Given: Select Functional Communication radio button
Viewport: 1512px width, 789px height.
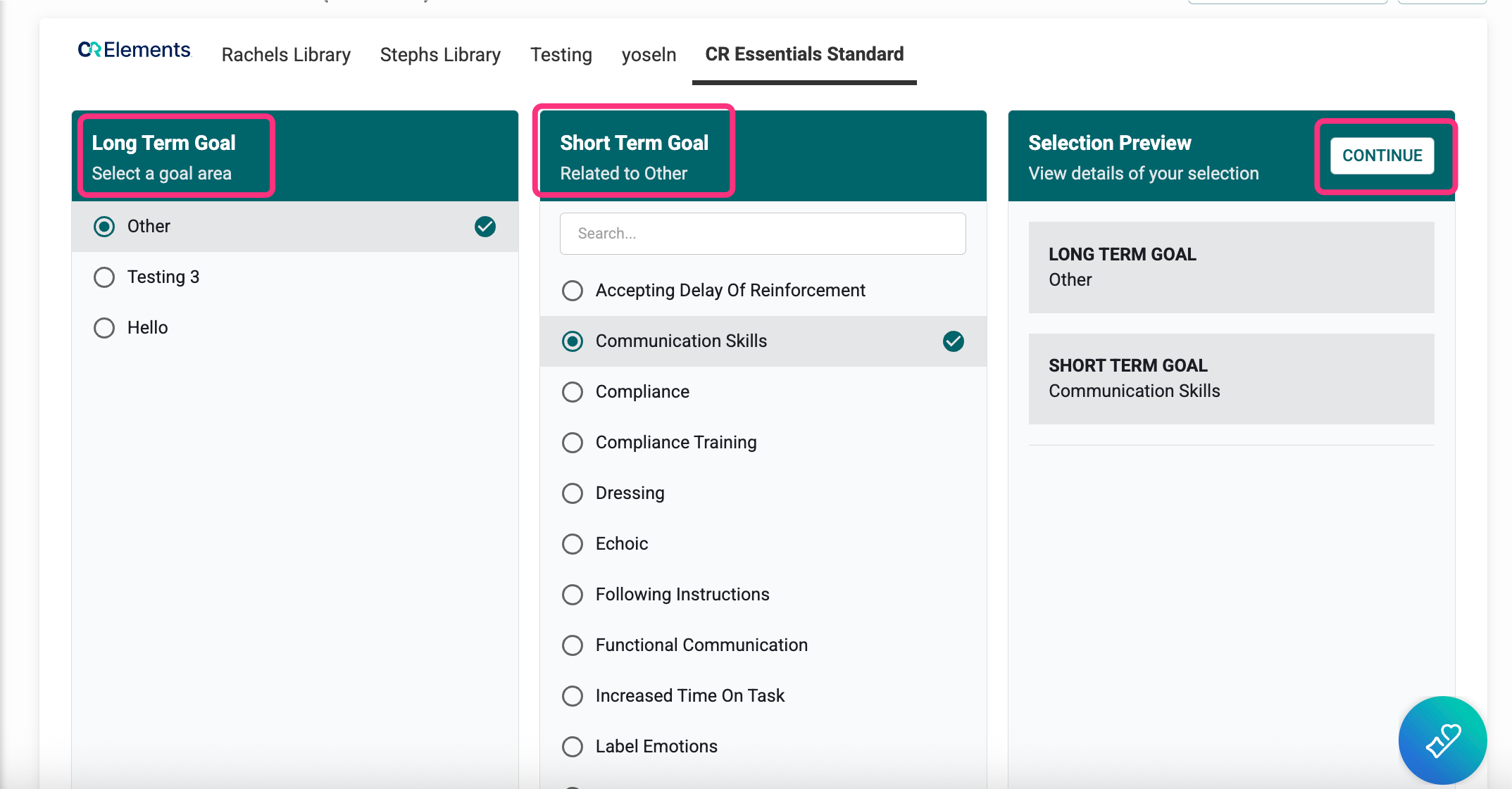Looking at the screenshot, I should [x=573, y=645].
